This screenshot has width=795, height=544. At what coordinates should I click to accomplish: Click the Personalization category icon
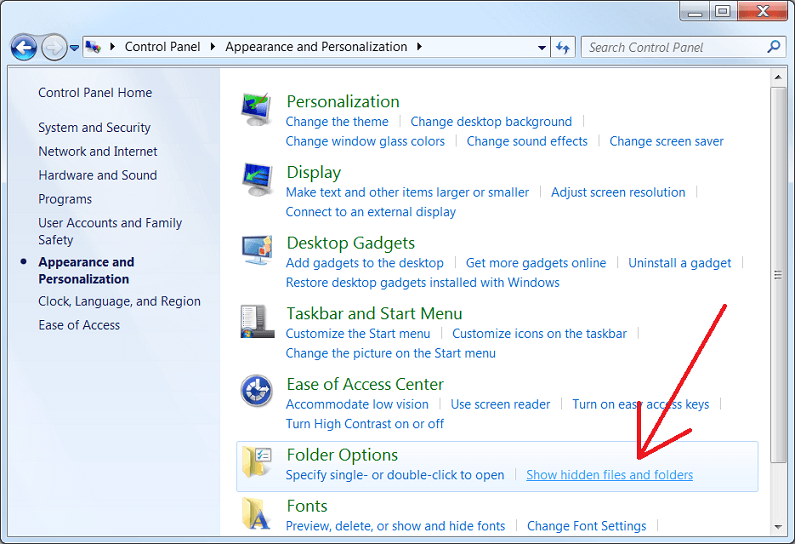point(257,109)
